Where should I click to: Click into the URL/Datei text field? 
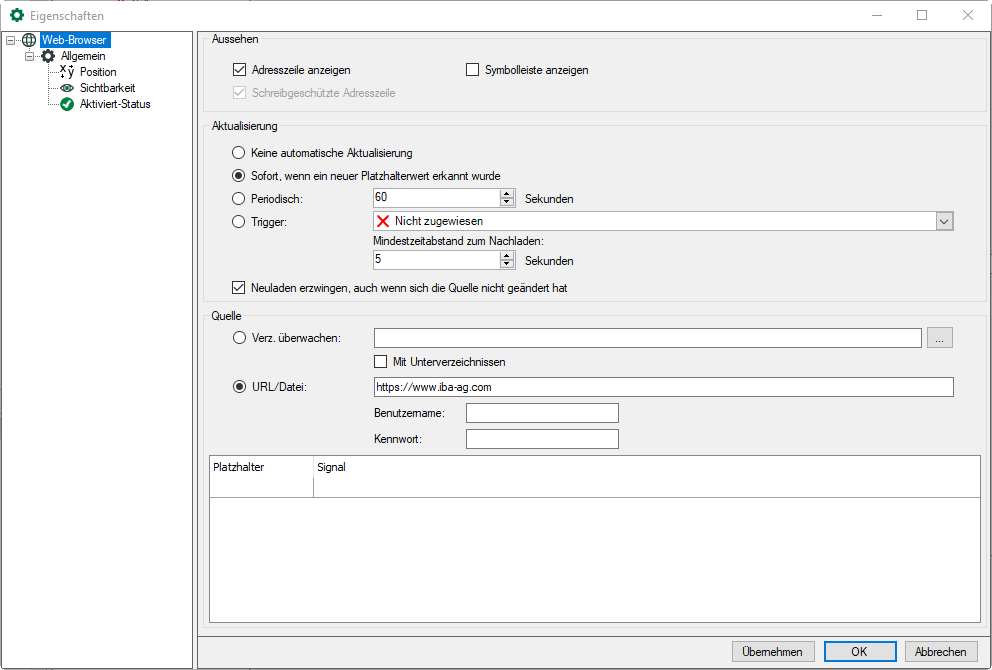click(x=662, y=387)
